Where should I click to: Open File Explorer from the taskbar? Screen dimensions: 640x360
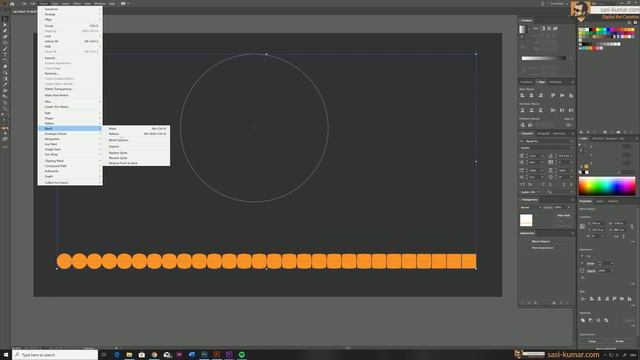129,355
